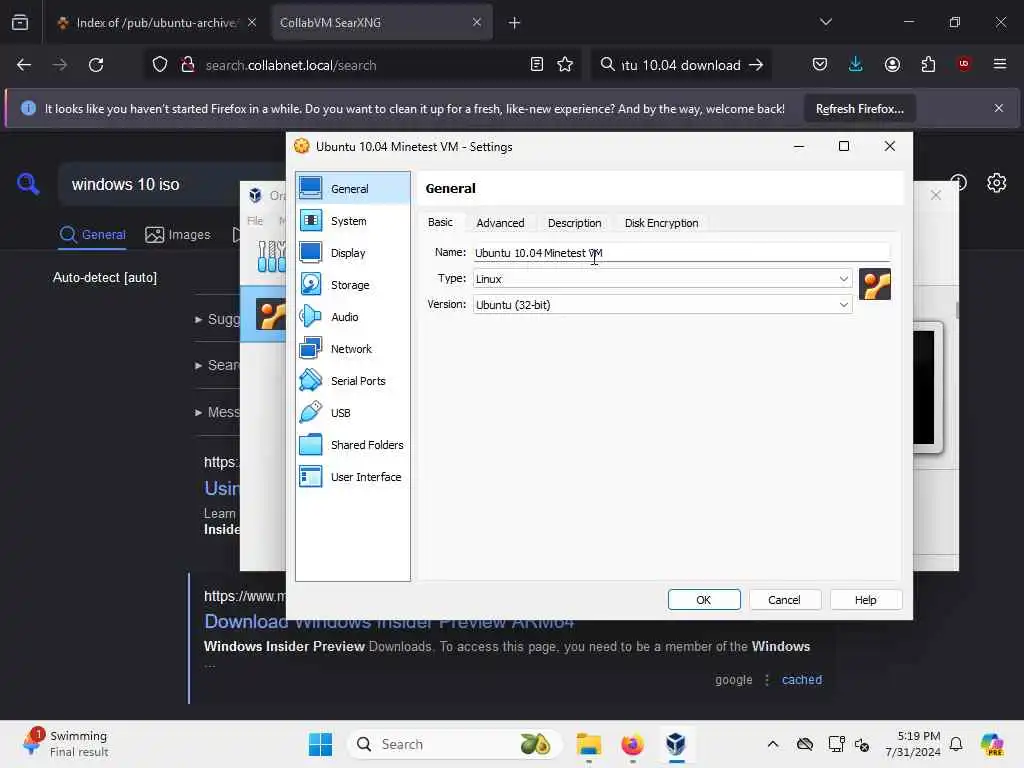The width and height of the screenshot is (1024, 768).
Task: Open the list all tabs dropdown
Action: (825, 22)
